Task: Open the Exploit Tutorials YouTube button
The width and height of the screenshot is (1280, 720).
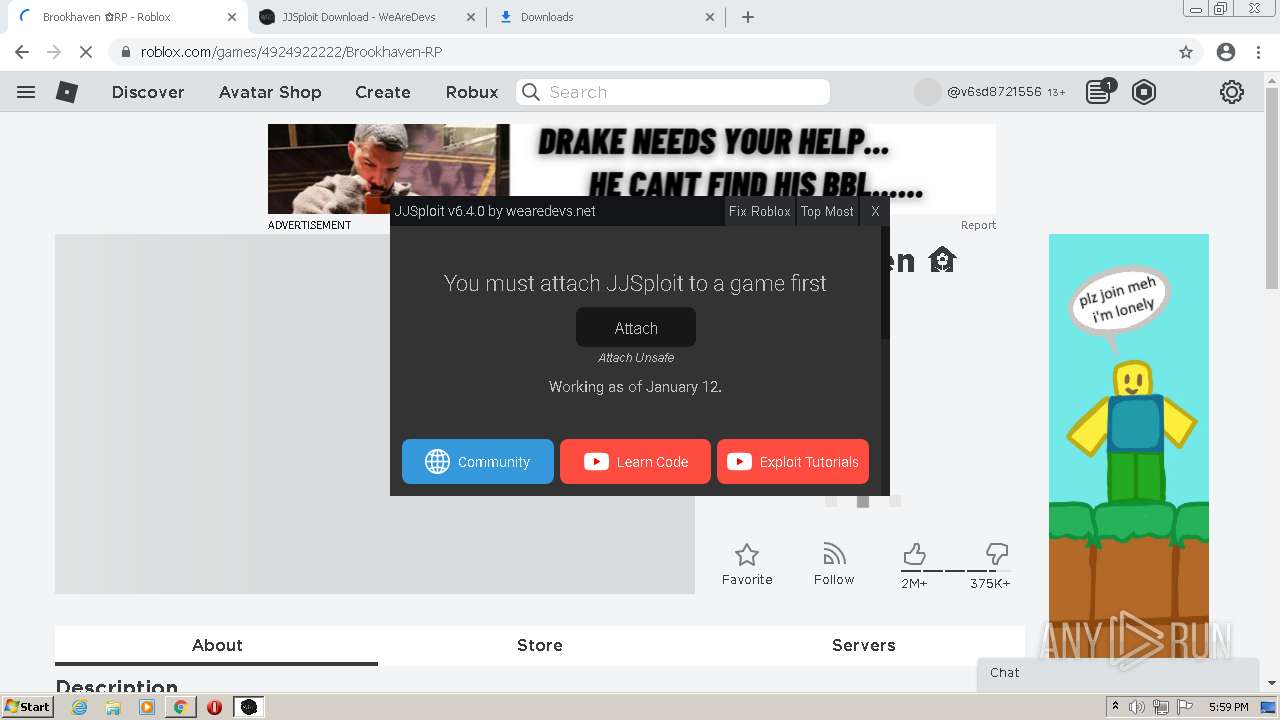Action: (x=793, y=462)
